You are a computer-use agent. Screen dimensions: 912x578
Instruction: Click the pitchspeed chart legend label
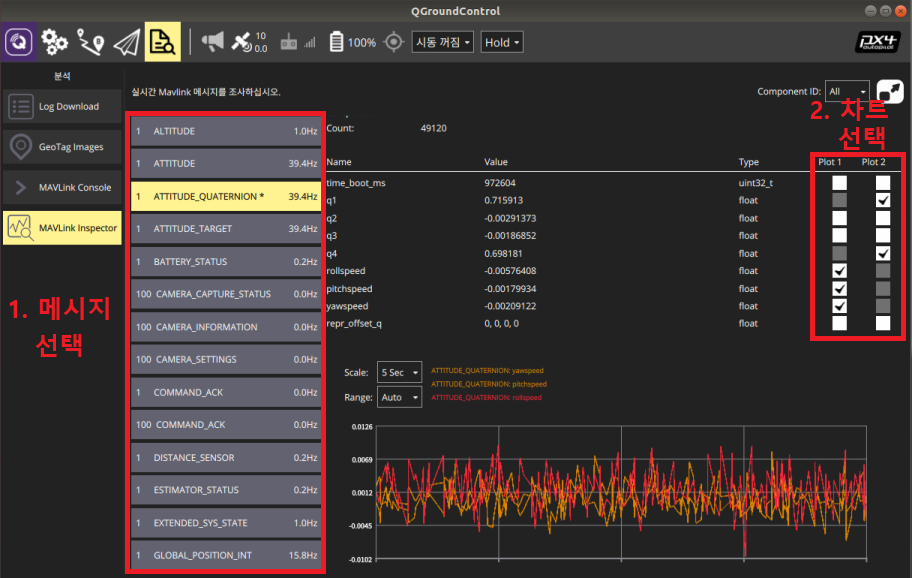(489, 384)
